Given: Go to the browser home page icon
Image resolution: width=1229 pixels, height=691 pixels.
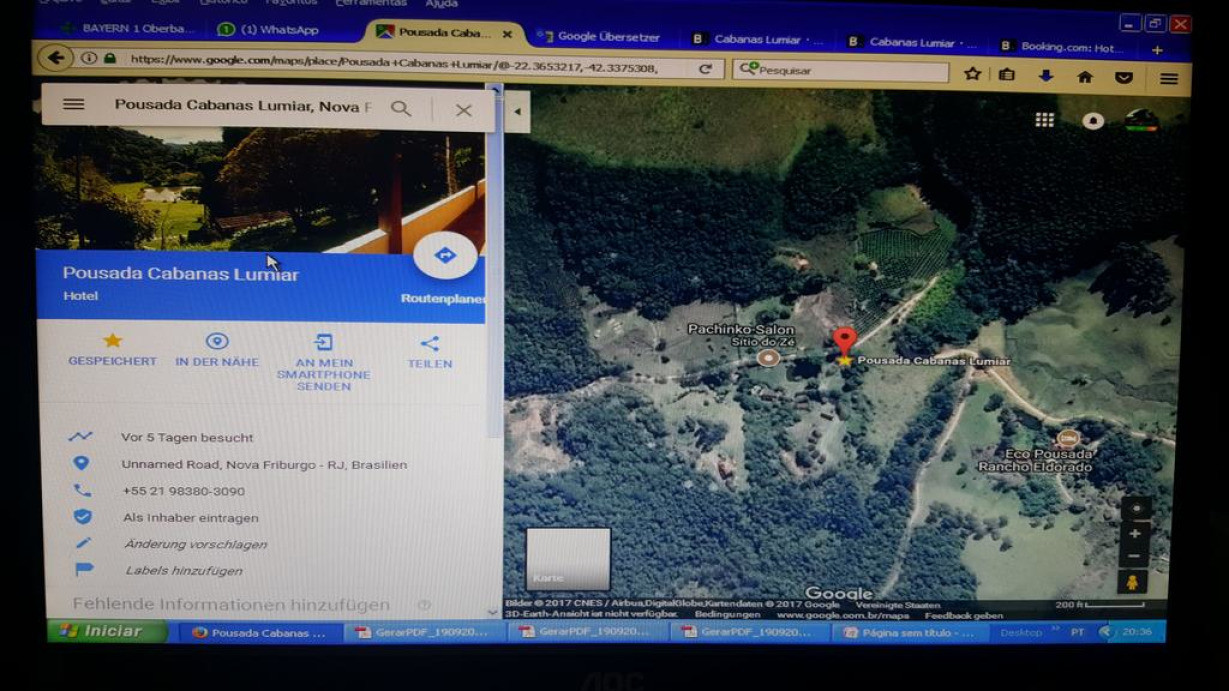Looking at the screenshot, I should tap(1085, 77).
